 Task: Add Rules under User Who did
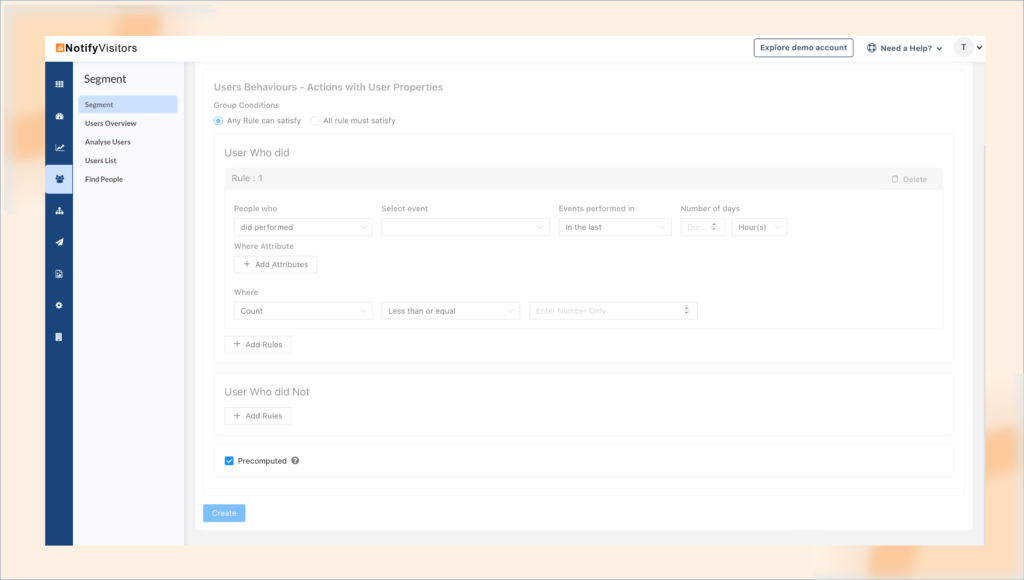[258, 345]
